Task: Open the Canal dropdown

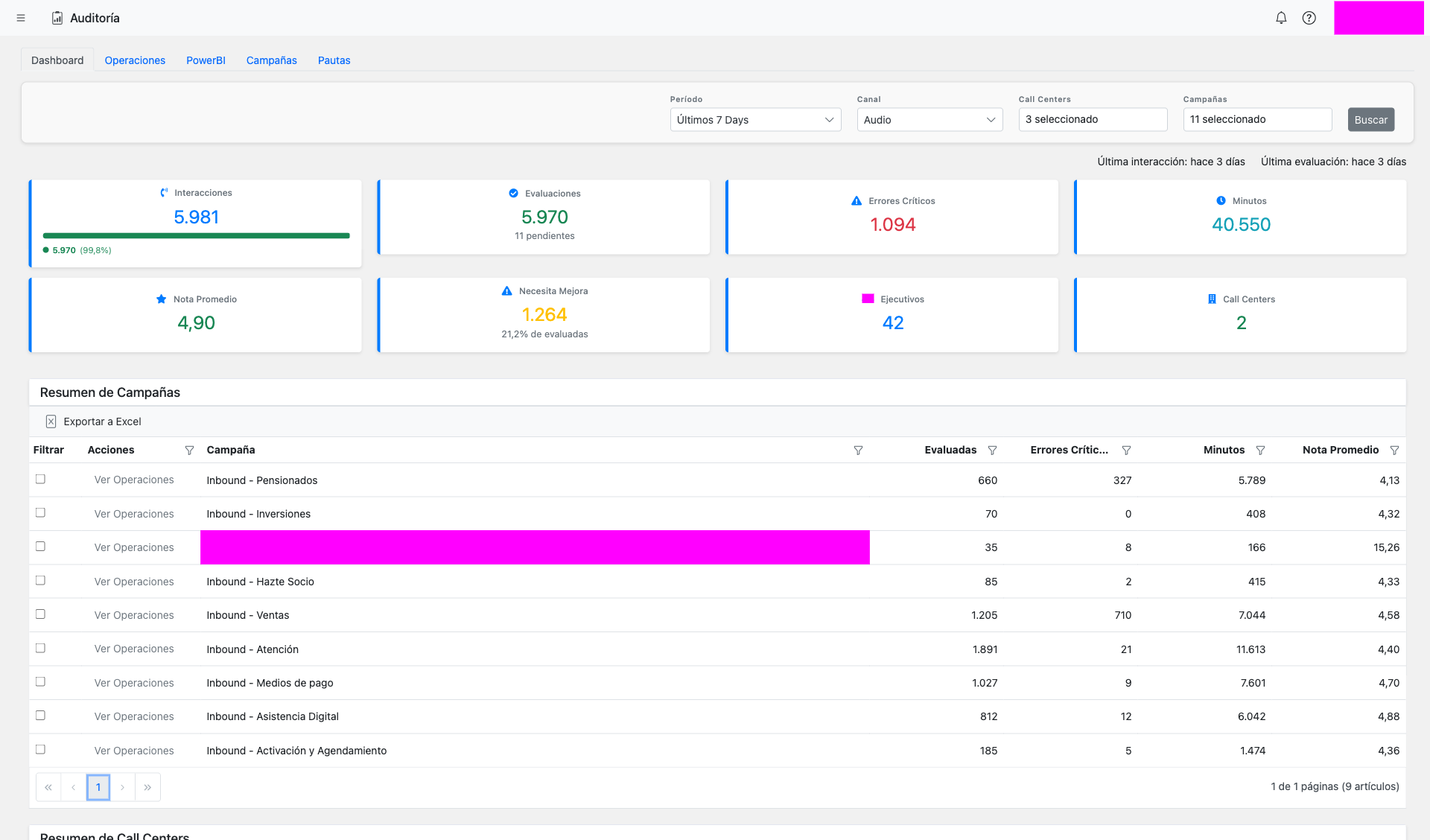Action: click(929, 119)
